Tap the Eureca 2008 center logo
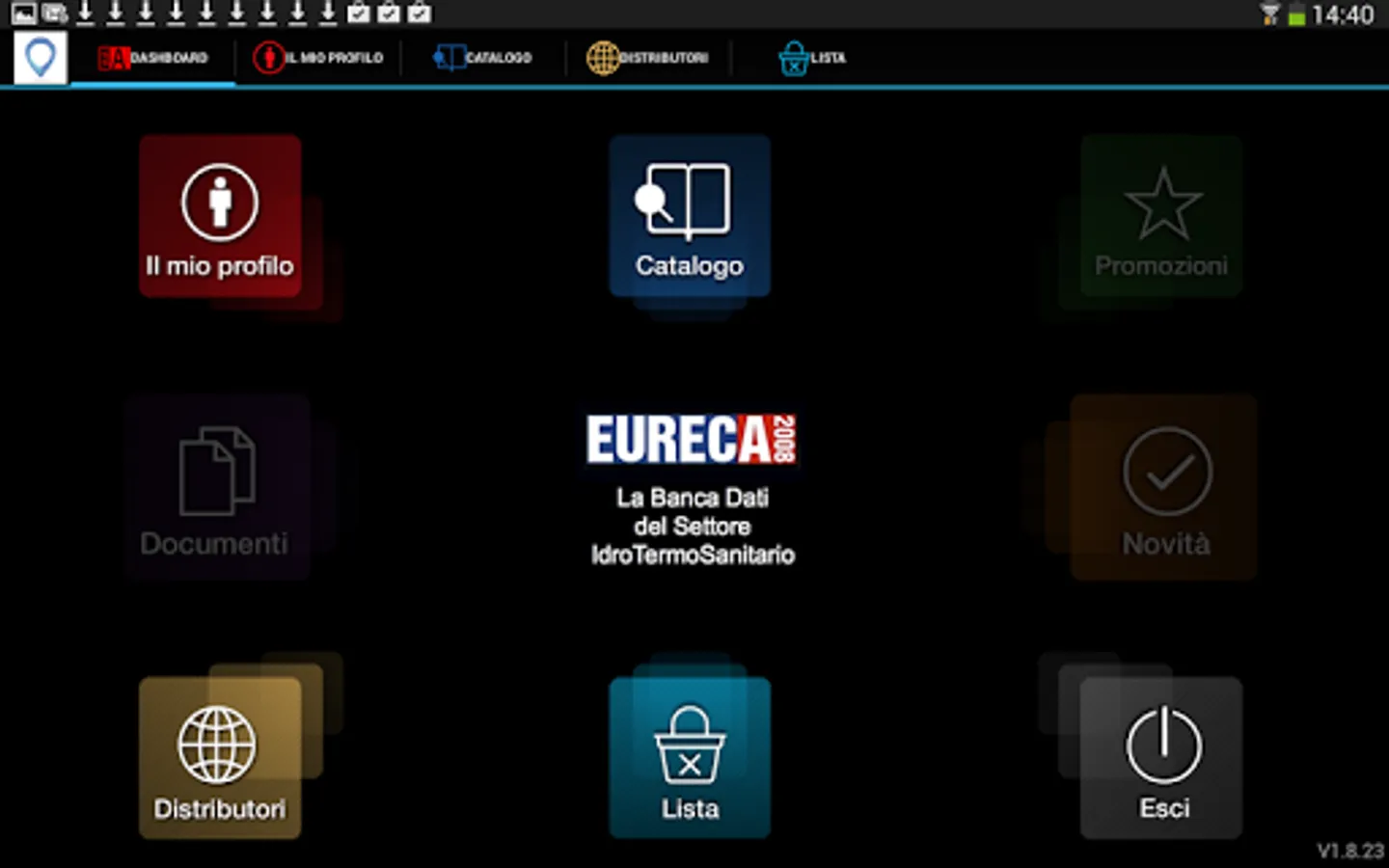This screenshot has height=868, width=1389. tap(692, 440)
